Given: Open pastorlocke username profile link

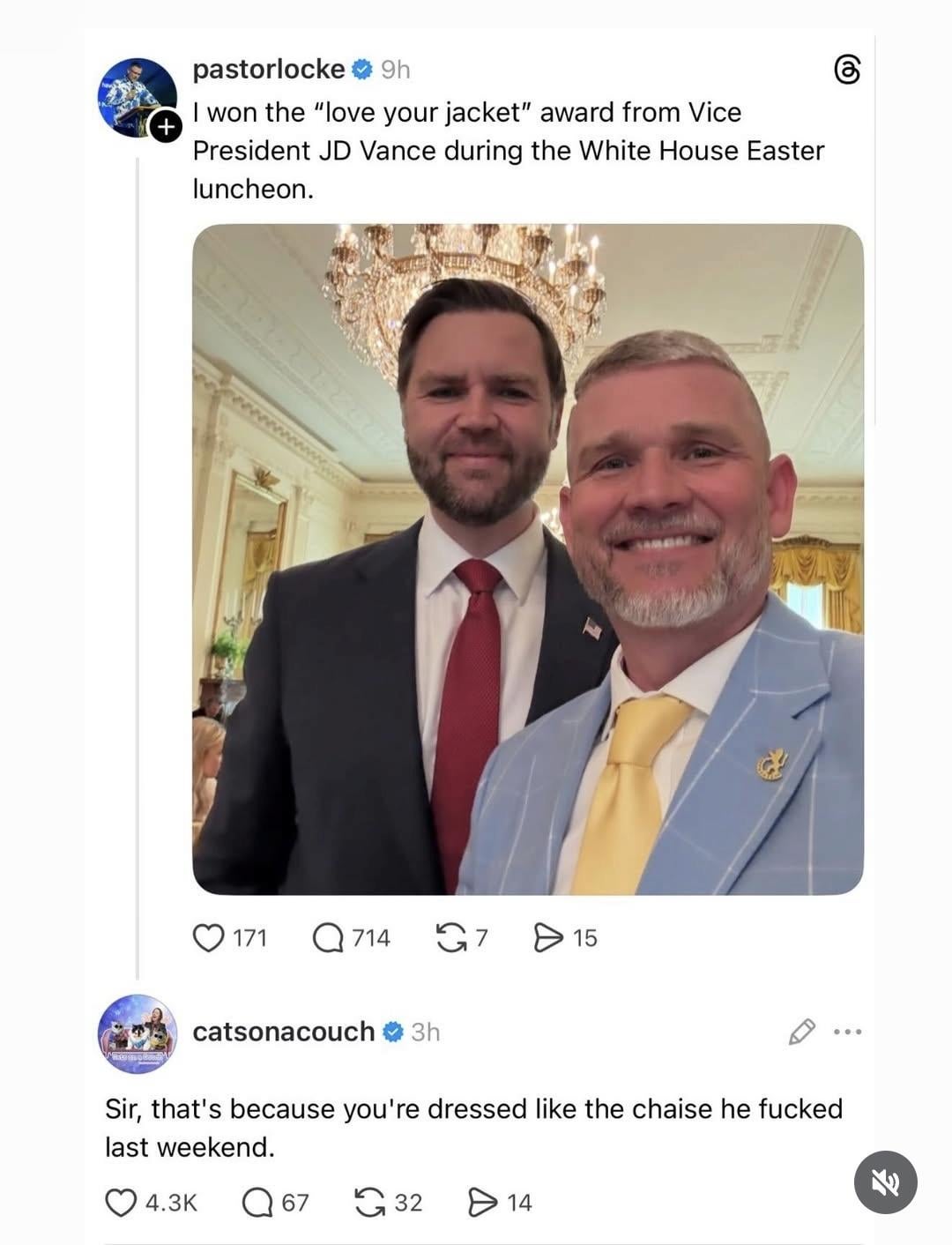Looking at the screenshot, I should tap(269, 69).
